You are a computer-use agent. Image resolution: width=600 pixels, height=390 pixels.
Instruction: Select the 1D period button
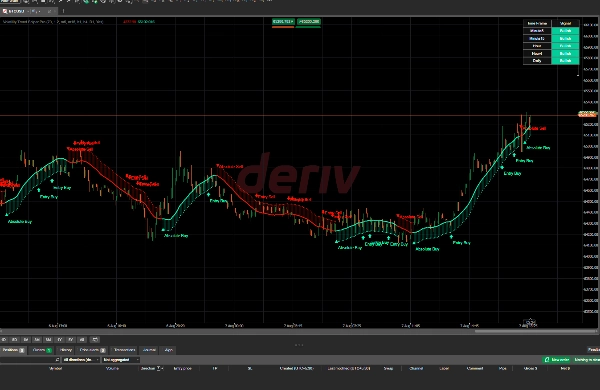point(4,339)
